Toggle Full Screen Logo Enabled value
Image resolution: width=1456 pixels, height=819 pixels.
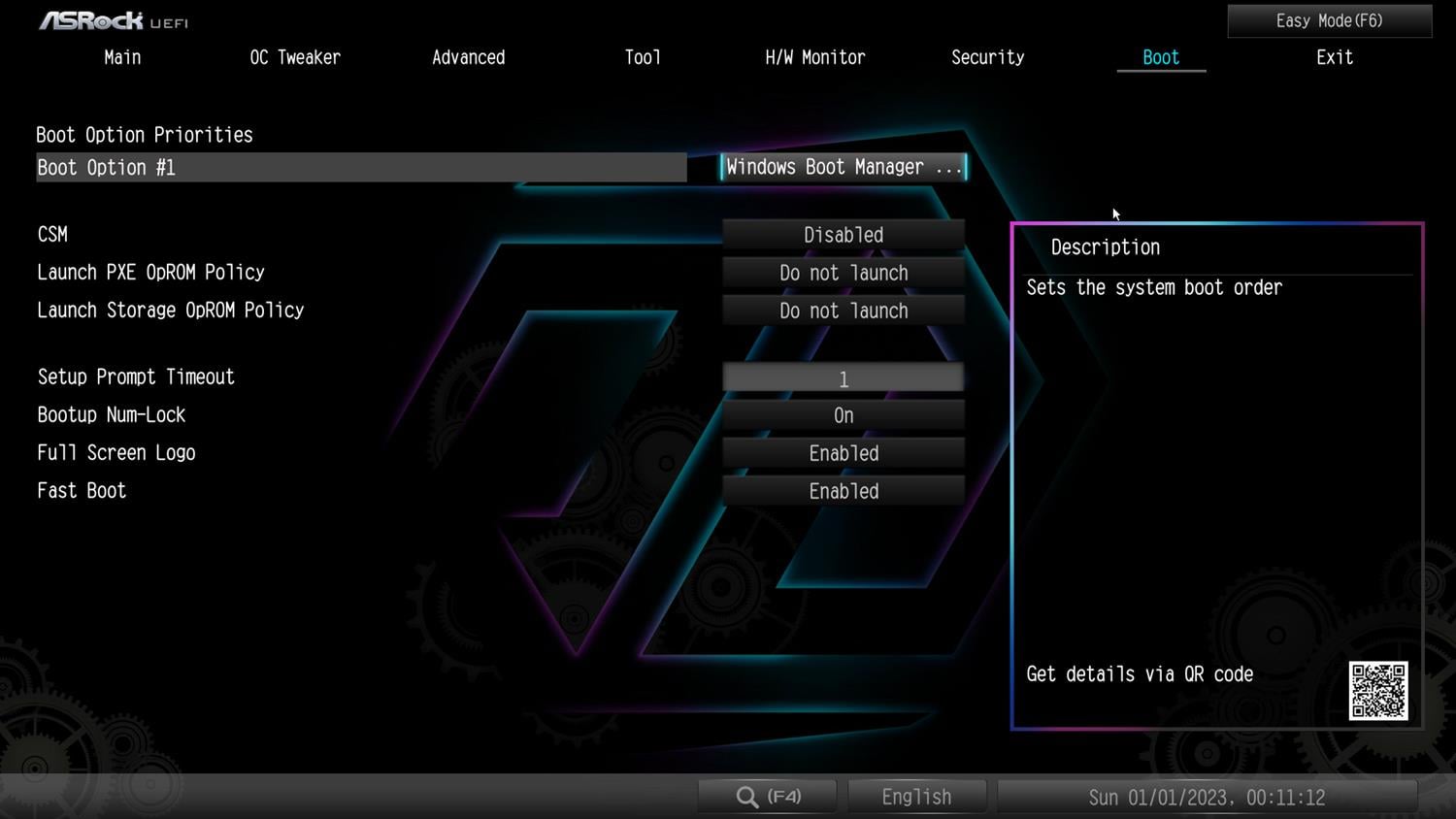[843, 453]
